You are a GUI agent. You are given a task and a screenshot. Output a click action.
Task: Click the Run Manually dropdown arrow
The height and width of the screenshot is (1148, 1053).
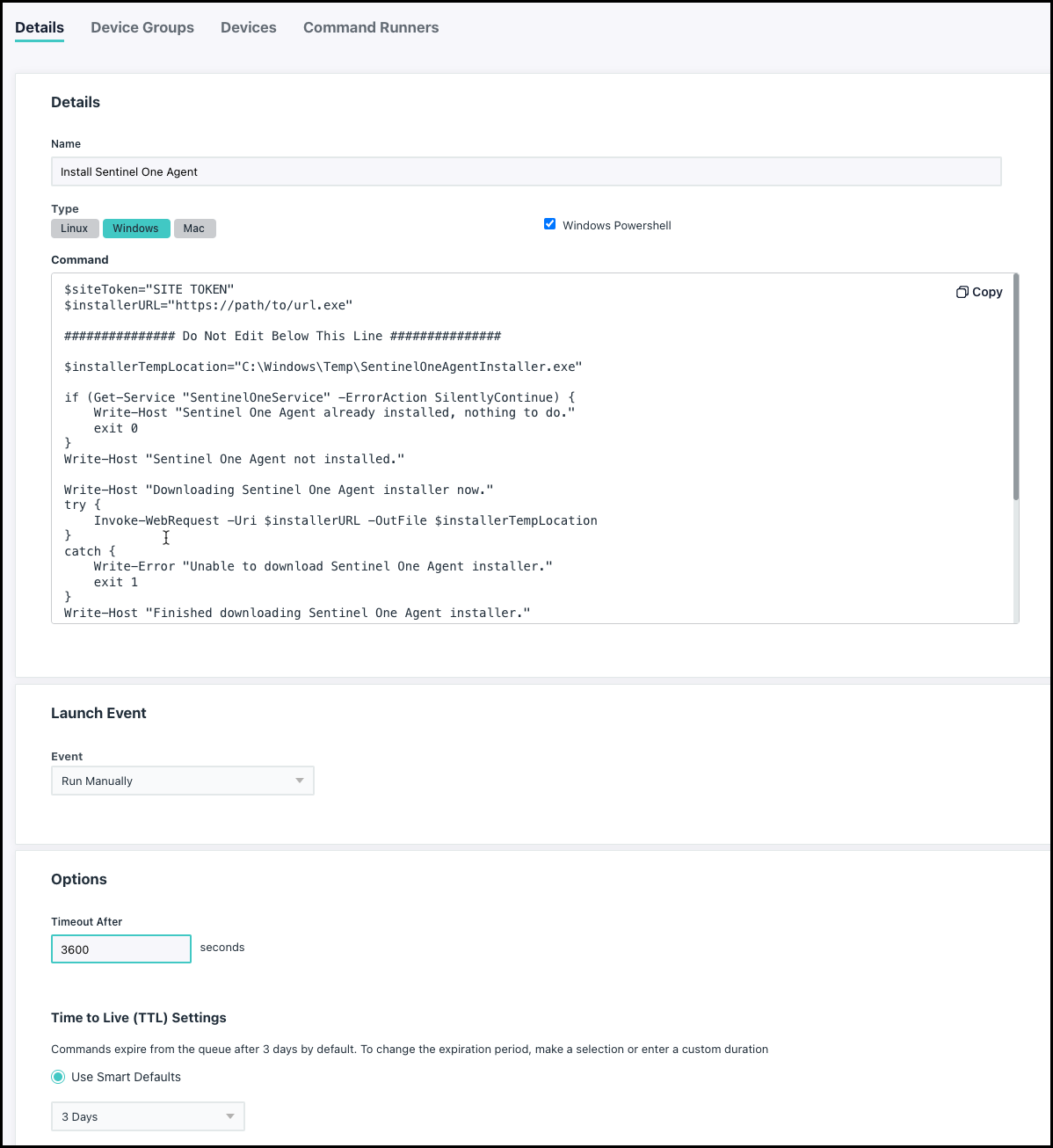(300, 781)
